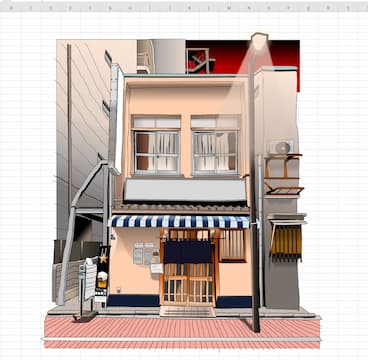Viewport: 368px width, 360px height.
Task: Select column J header
Action: (x=170, y=7)
